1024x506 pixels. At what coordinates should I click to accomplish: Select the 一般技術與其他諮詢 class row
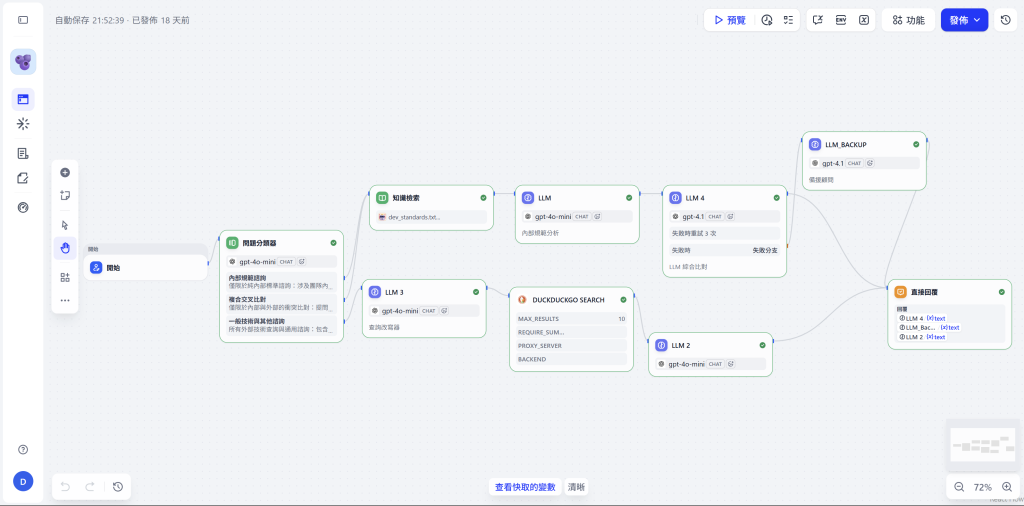[281, 325]
